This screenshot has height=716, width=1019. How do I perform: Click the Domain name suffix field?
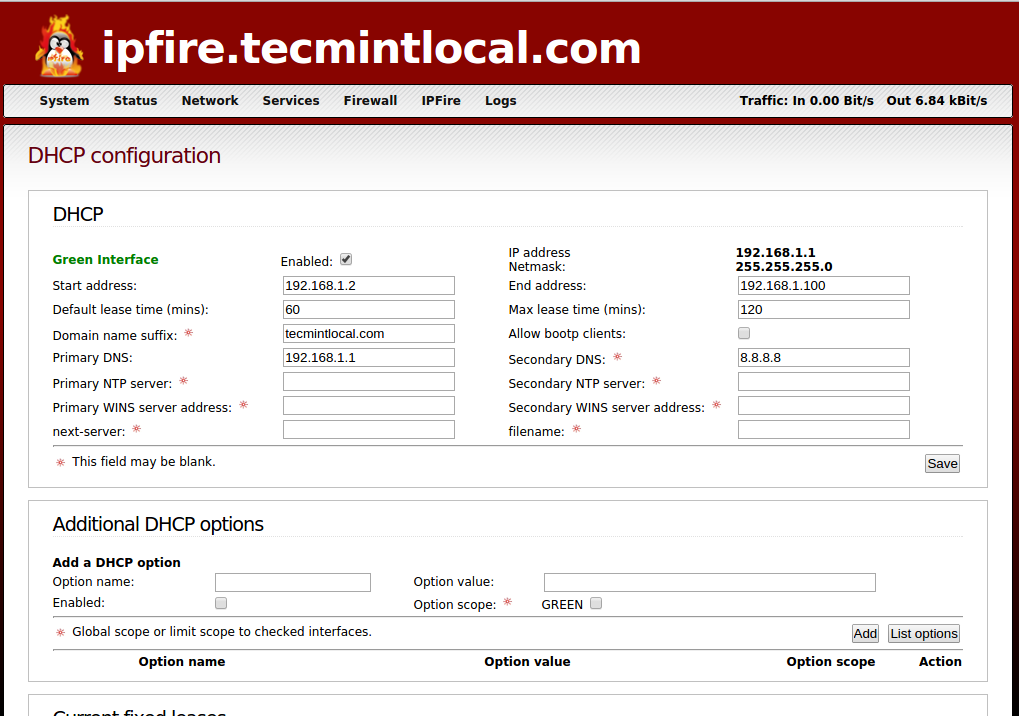[368, 333]
